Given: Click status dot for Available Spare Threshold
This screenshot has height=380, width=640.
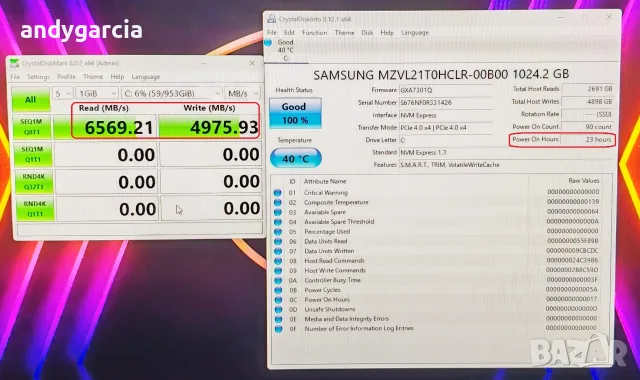Looking at the screenshot, I should 278,222.
